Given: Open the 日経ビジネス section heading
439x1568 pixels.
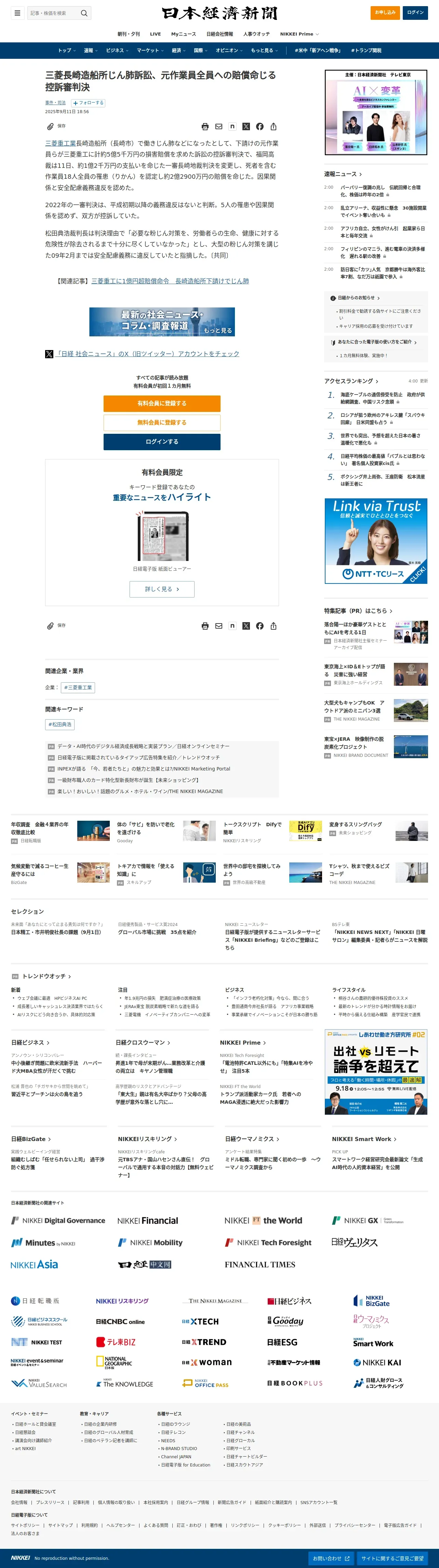Looking at the screenshot, I should (30, 1043).
